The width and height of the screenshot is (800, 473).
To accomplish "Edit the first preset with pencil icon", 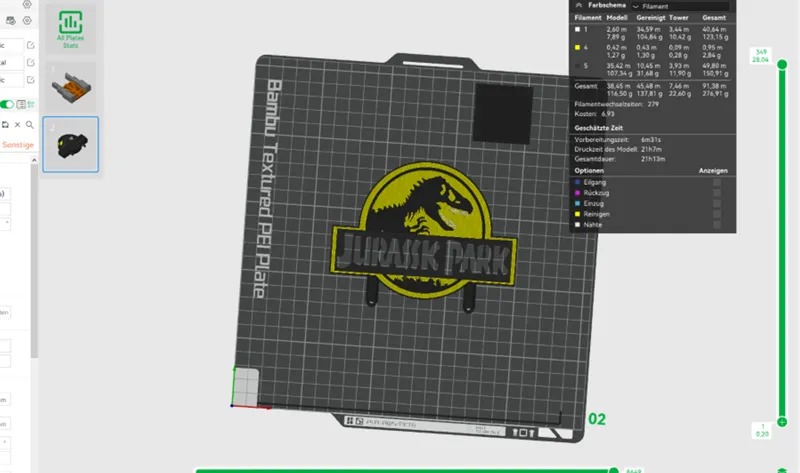I will coord(31,45).
